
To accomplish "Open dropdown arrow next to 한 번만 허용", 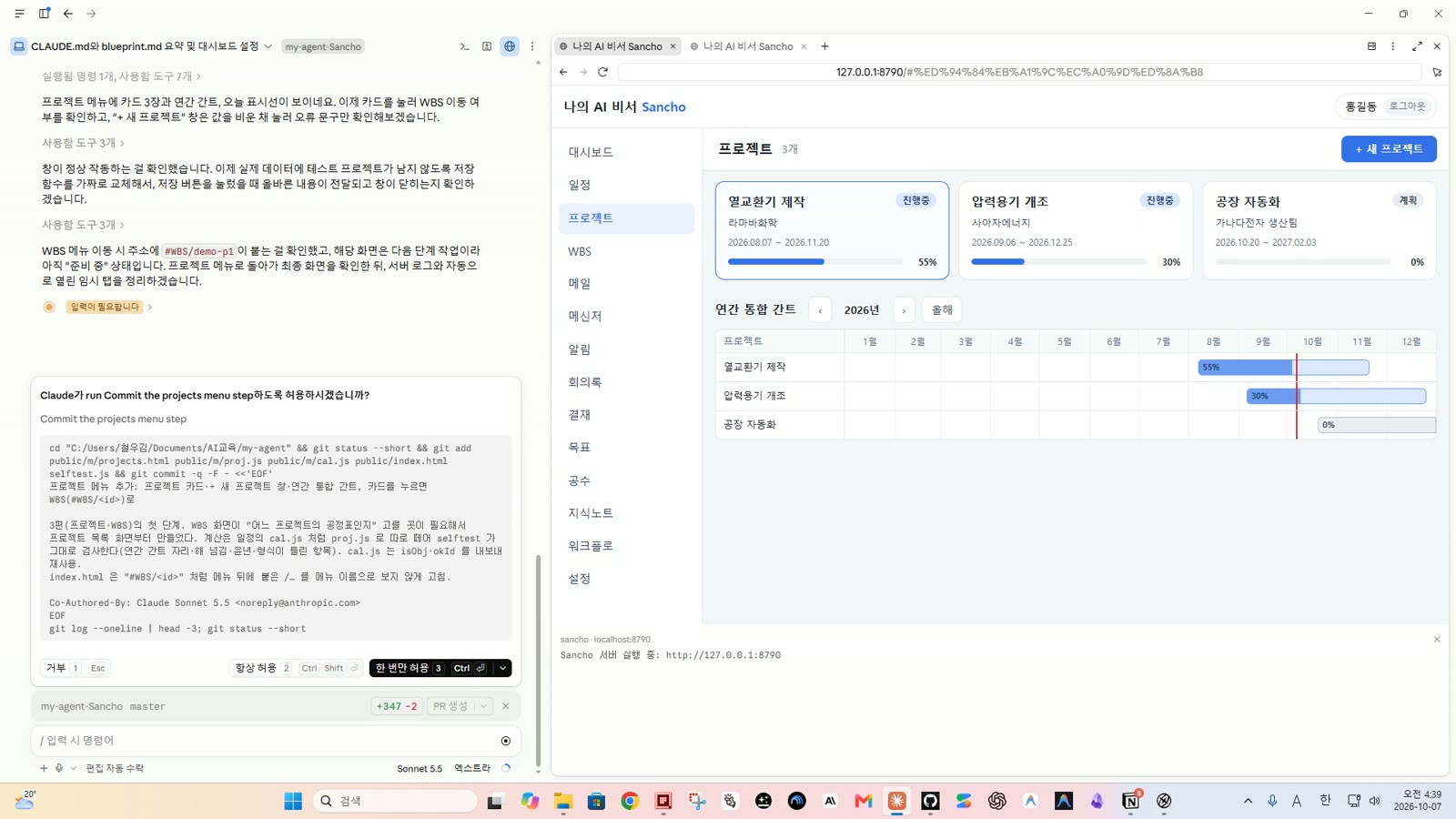I will [x=502, y=668].
